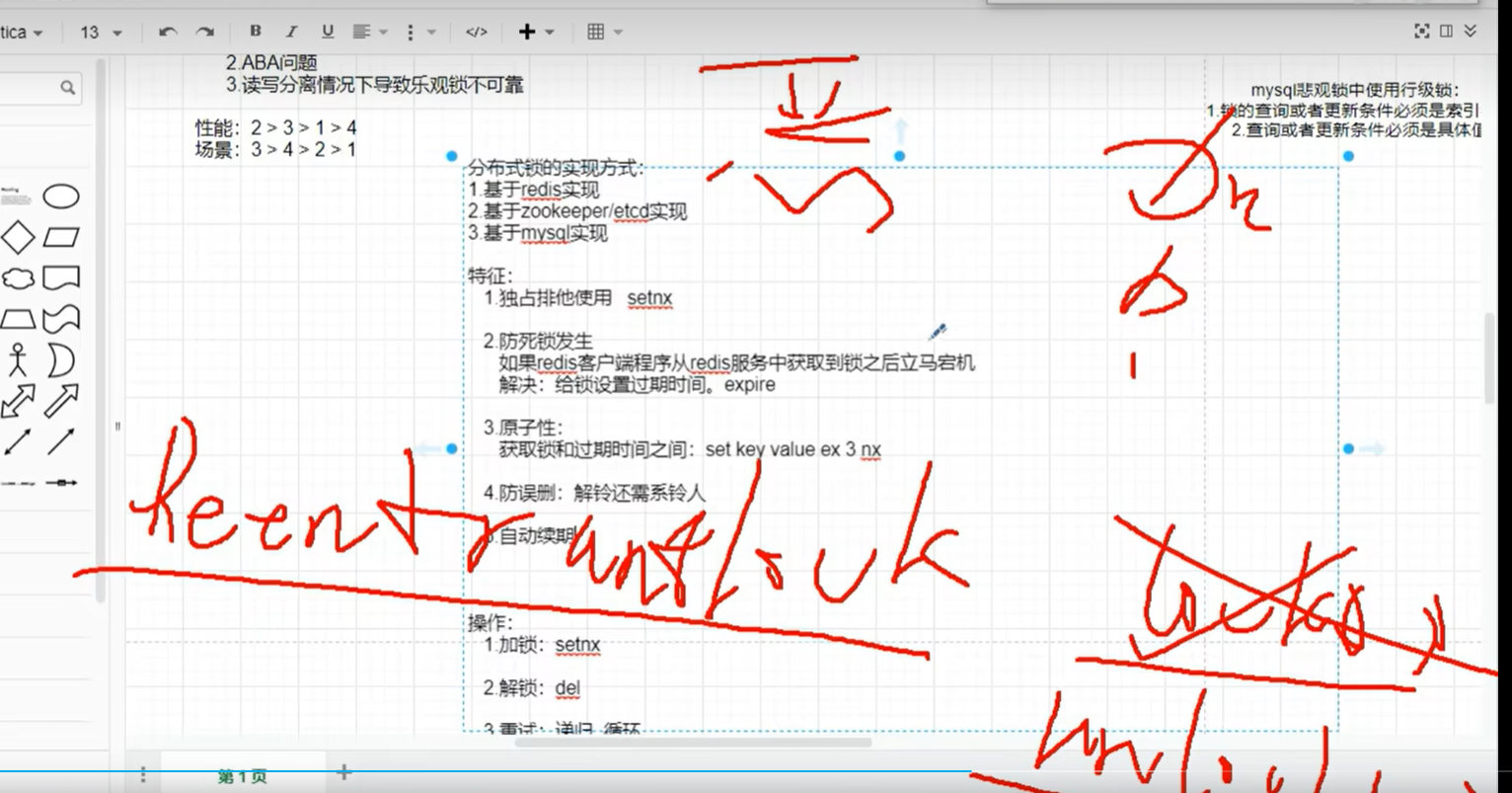Select the labeled arrow connector shape
The width and height of the screenshot is (1512, 793).
coord(60,483)
